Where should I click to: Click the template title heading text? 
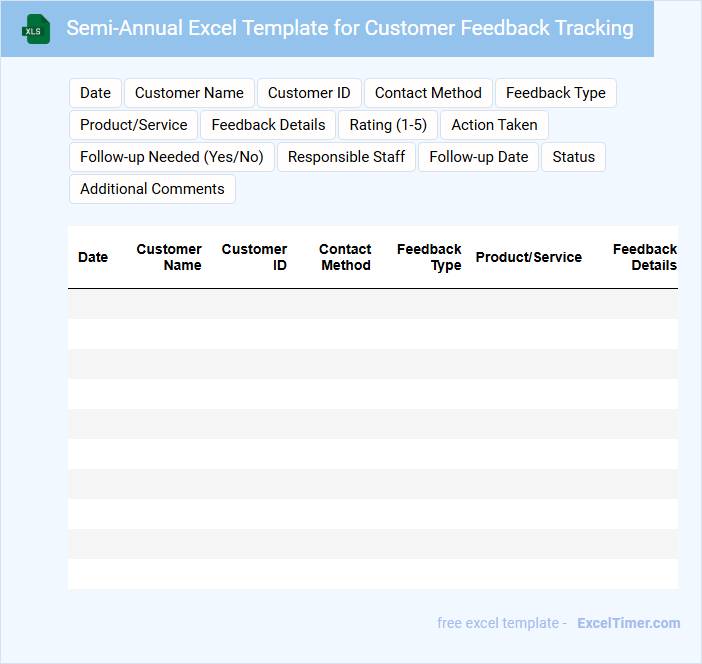coord(350,28)
